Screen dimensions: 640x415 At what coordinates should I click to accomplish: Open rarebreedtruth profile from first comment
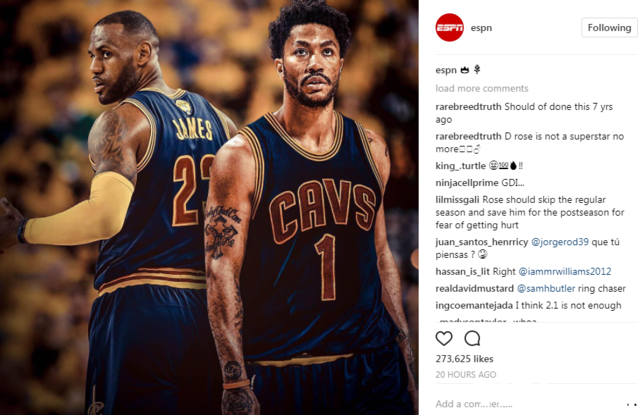pos(468,107)
